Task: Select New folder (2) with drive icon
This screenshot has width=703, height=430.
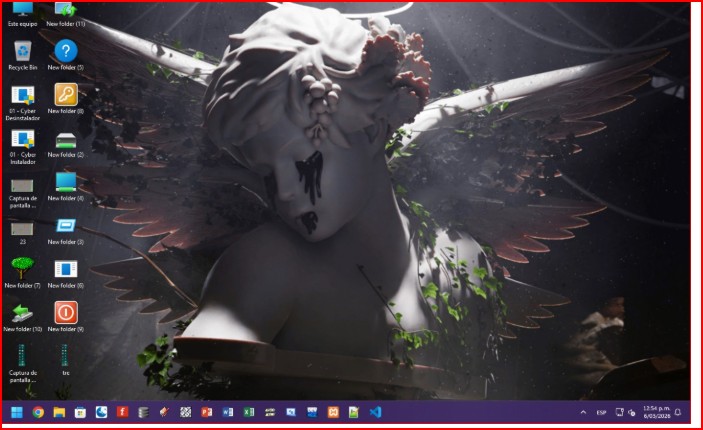Action: coord(66,139)
